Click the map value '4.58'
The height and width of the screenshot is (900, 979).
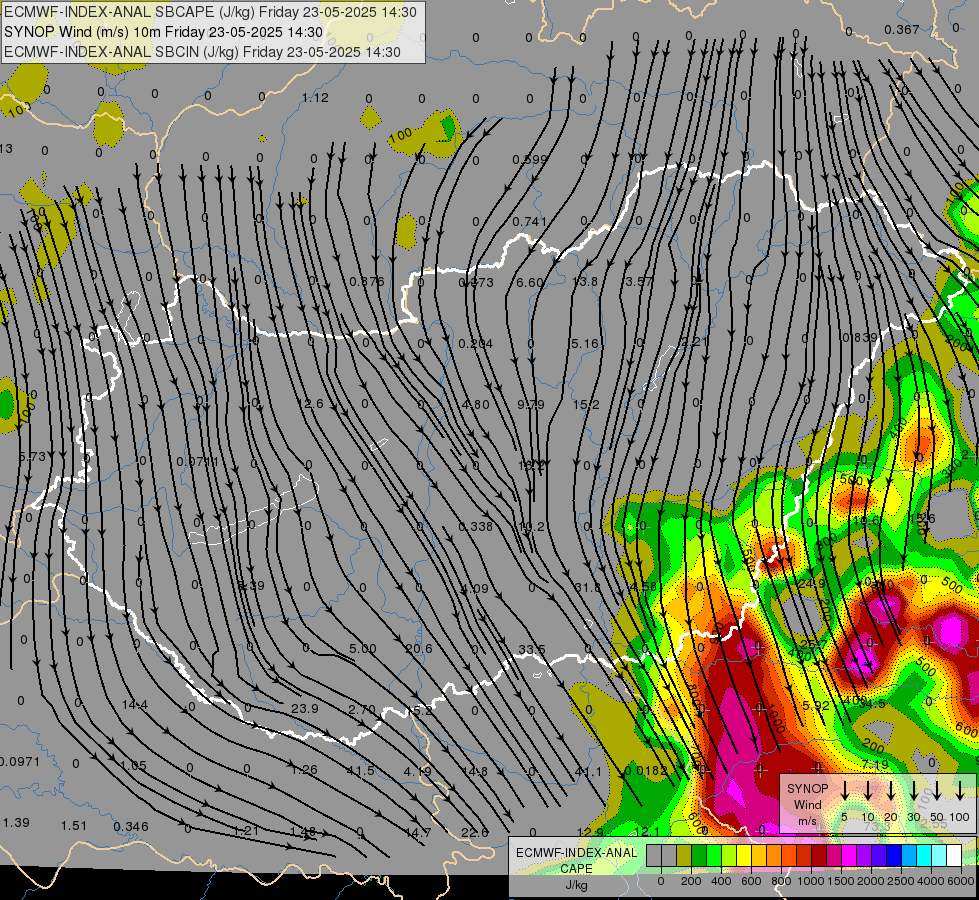click(643, 586)
